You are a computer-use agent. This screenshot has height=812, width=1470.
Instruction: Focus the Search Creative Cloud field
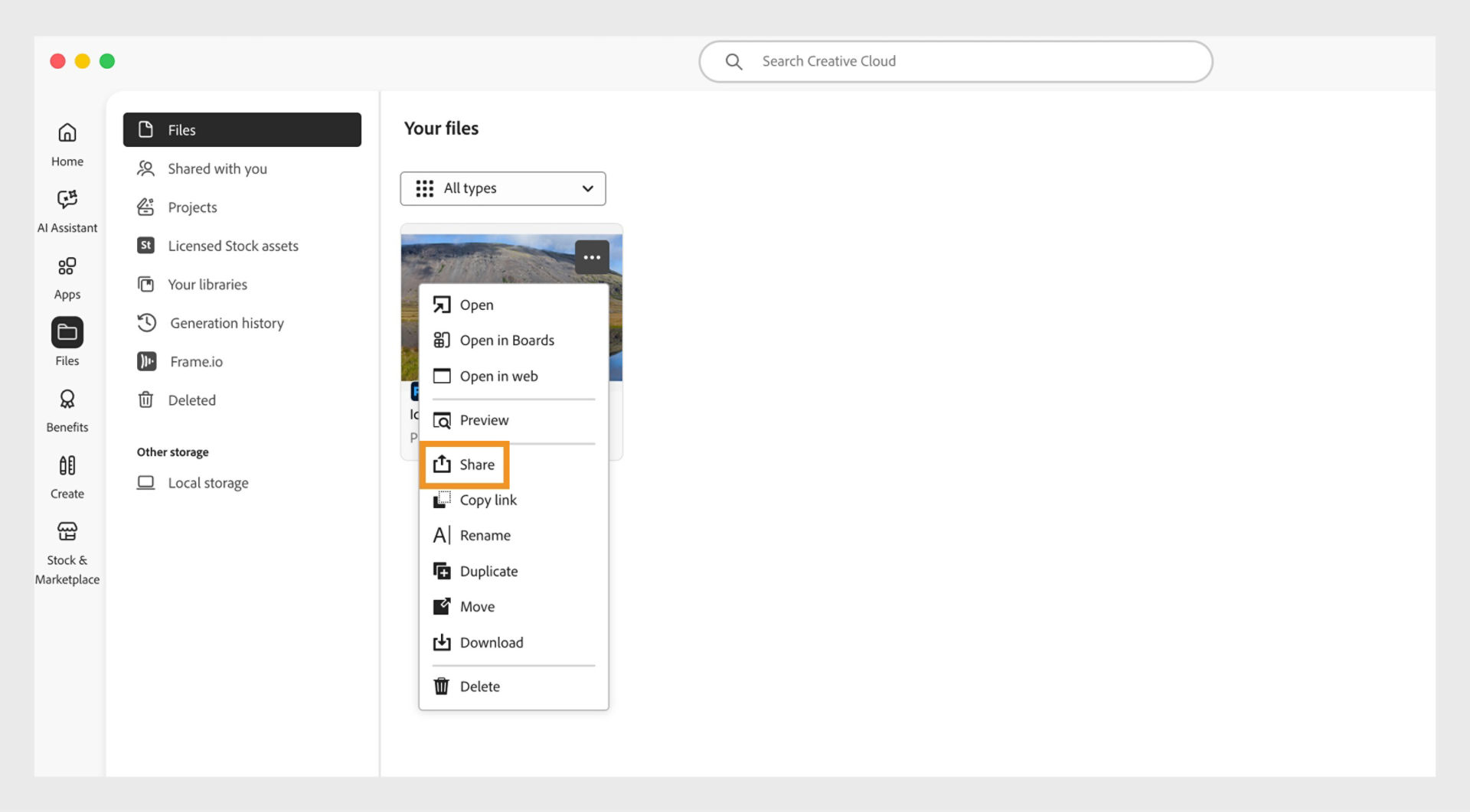pos(955,61)
